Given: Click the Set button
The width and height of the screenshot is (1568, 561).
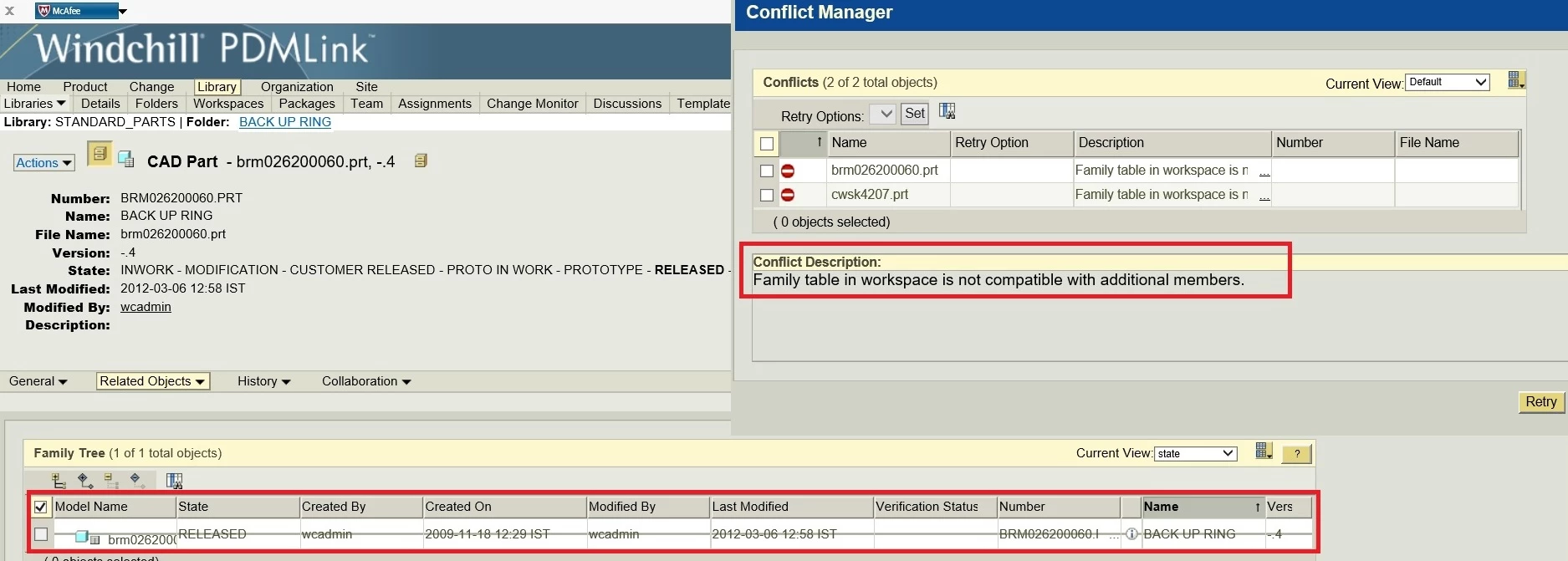Looking at the screenshot, I should coord(915,114).
